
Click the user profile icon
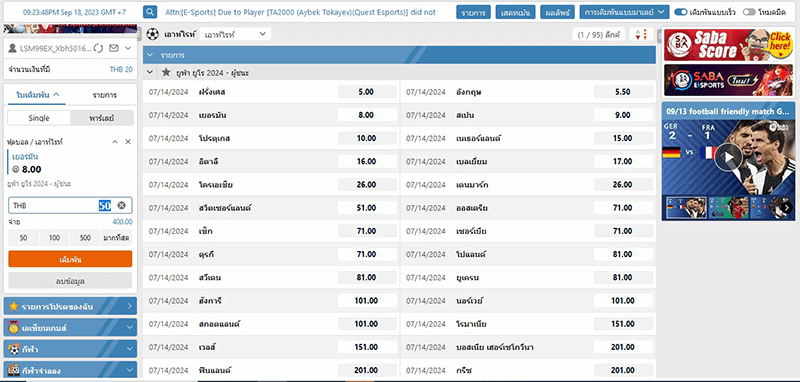(x=12, y=48)
